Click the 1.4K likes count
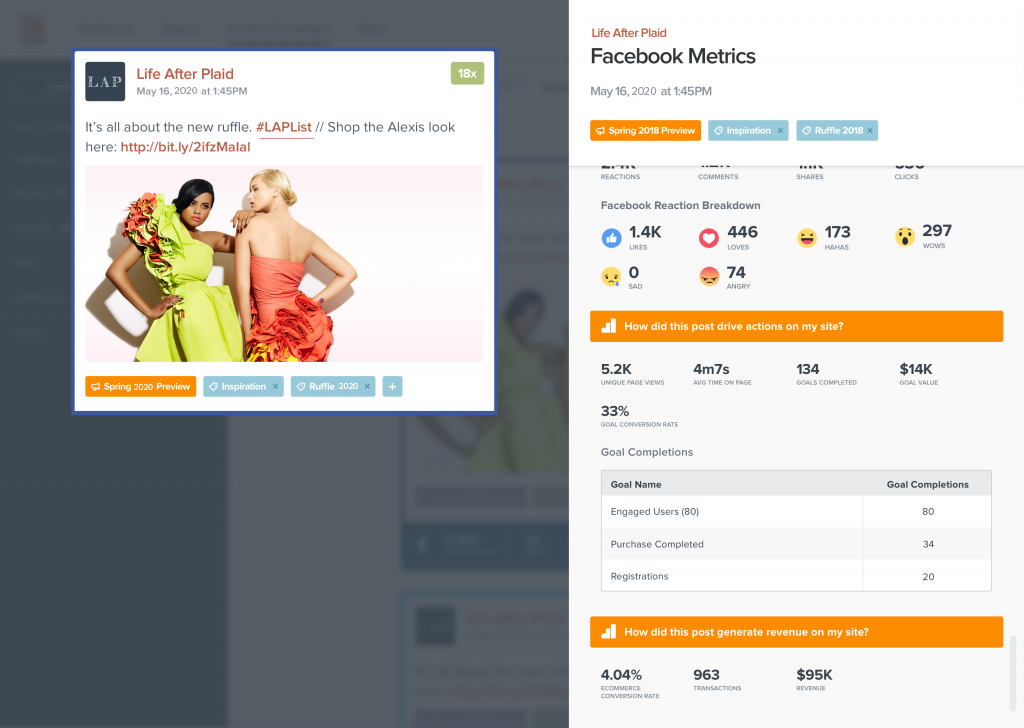This screenshot has width=1024, height=728. (645, 232)
